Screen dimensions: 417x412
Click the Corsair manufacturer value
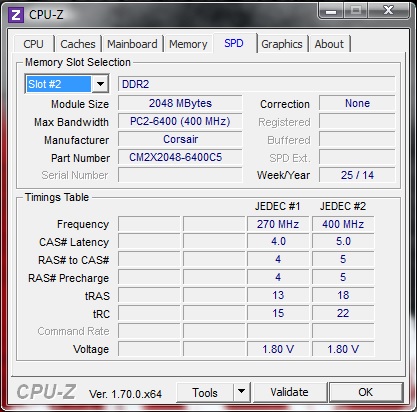(x=180, y=139)
